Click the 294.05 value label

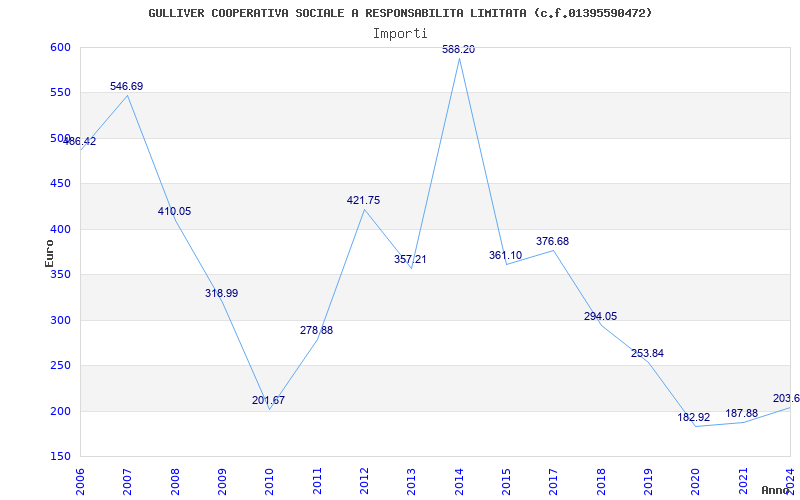coord(601,316)
